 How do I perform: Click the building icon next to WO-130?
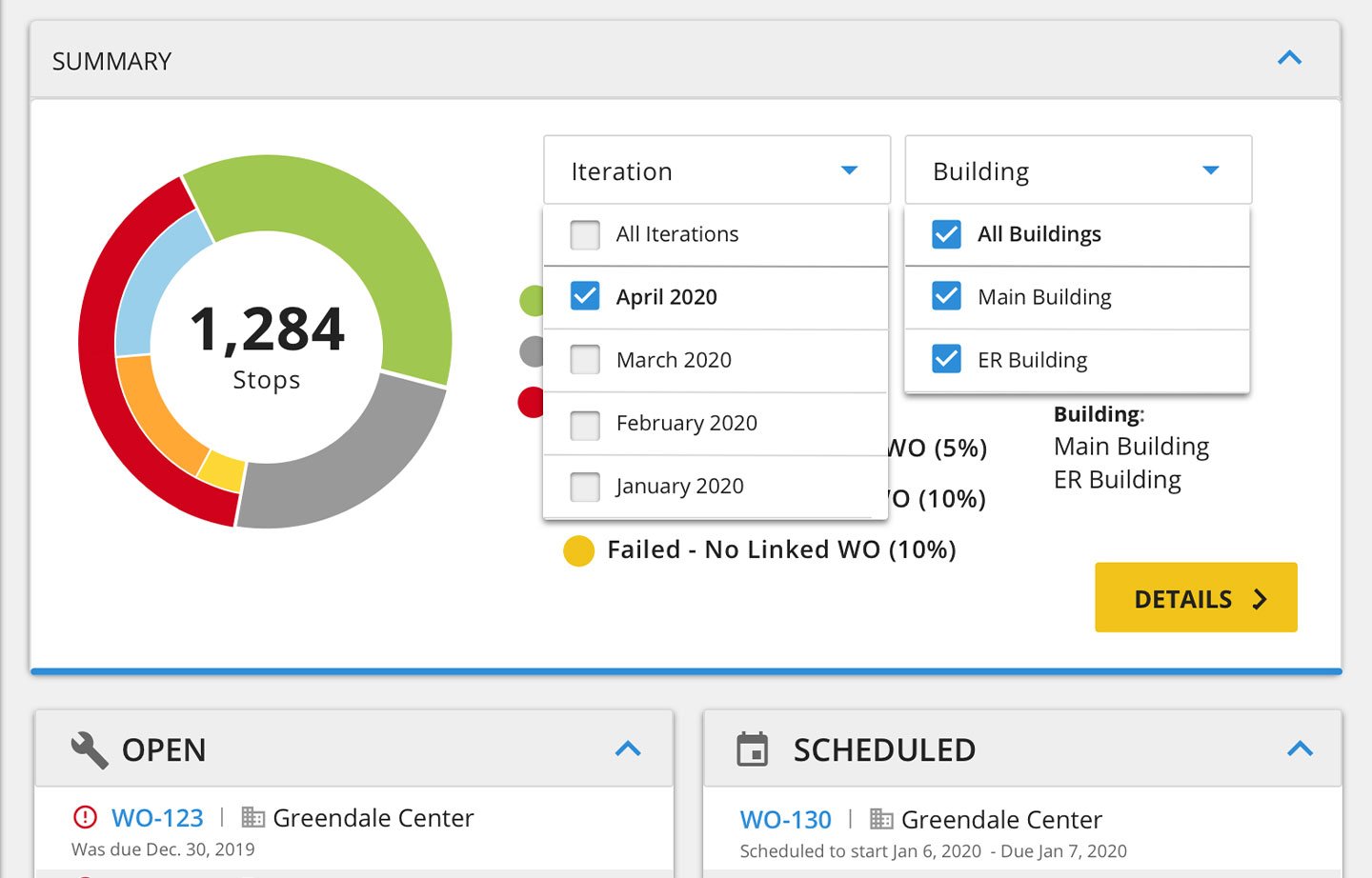click(x=881, y=819)
